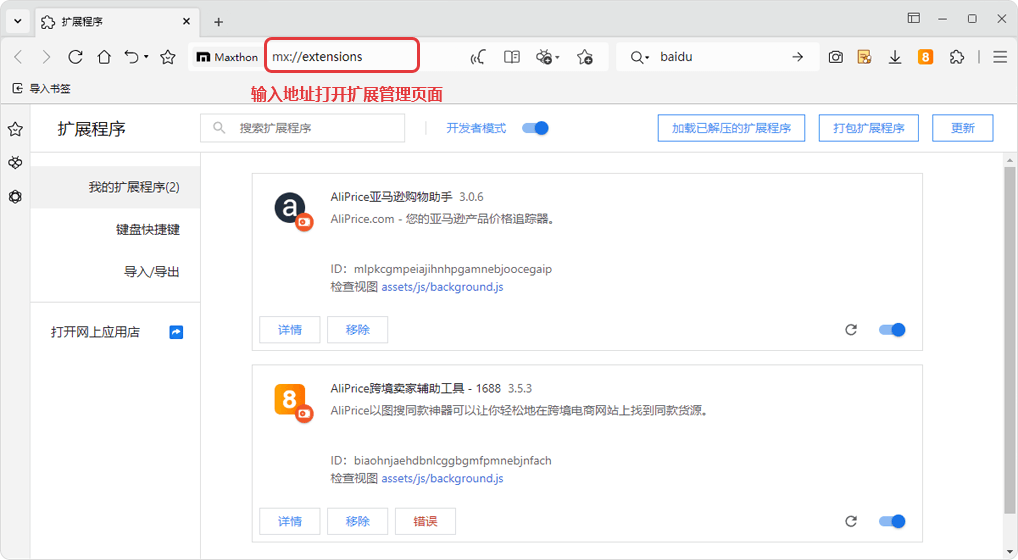This screenshot has height=560, width=1018.
Task: Open assets/js/background.js link for 1688 extension
Action: (x=442, y=479)
